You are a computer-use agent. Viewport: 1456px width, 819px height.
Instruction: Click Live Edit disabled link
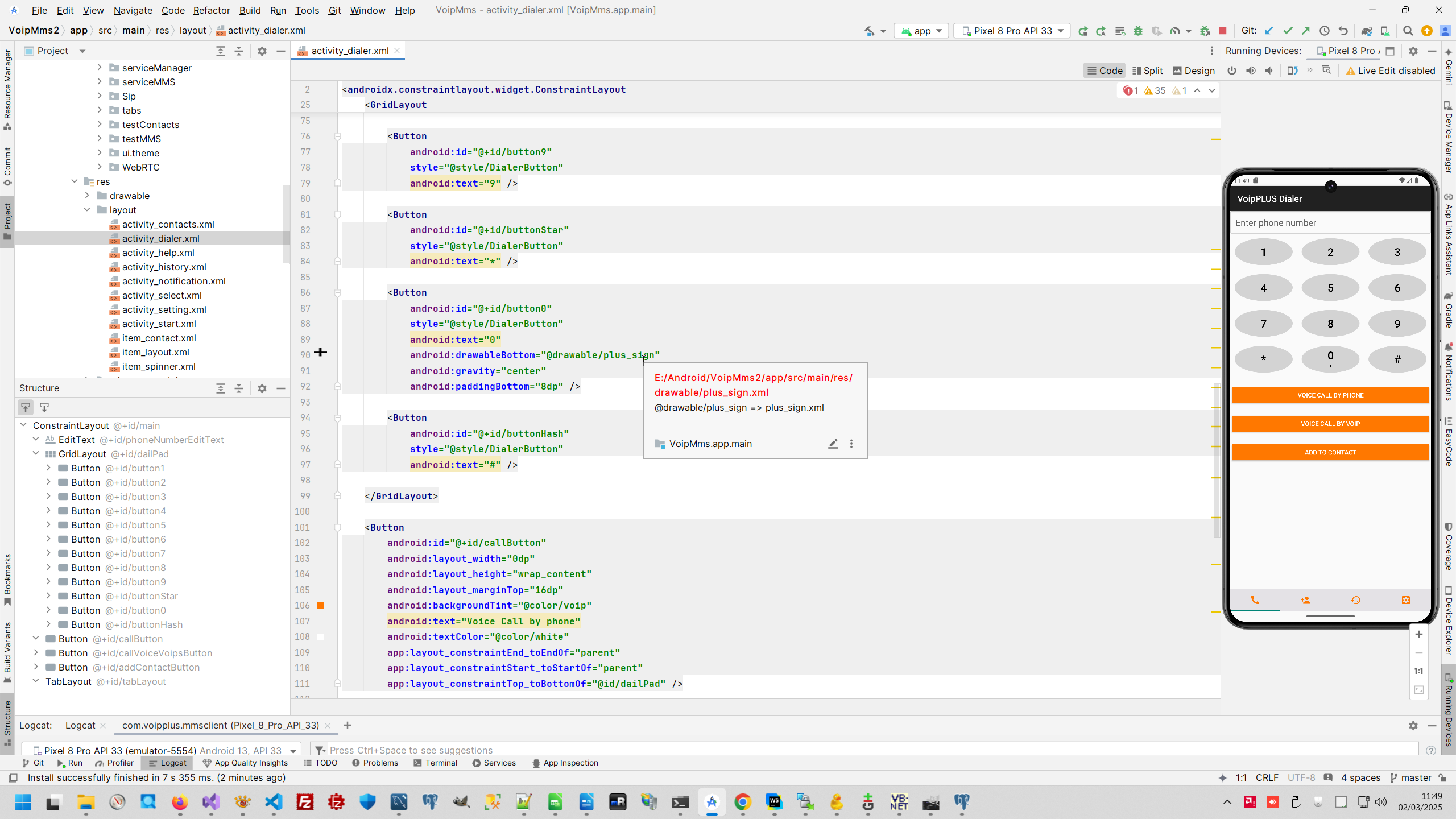1391,71
